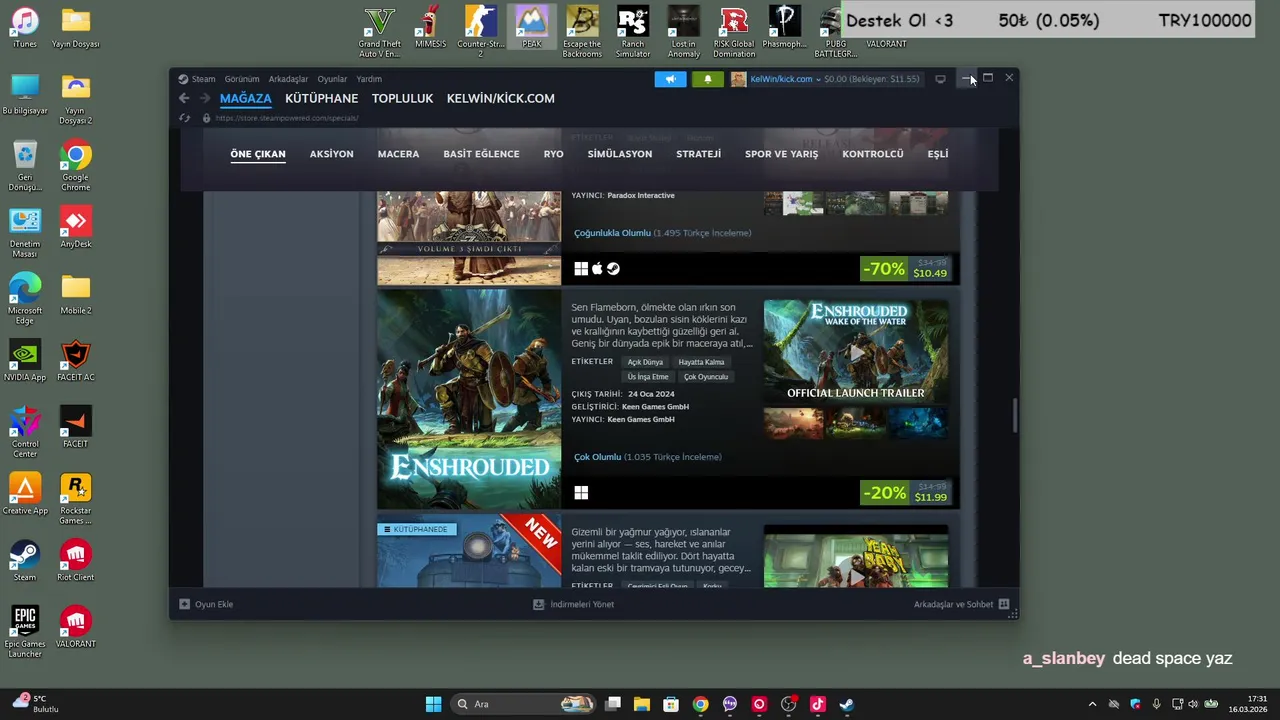Screen dimensions: 1280x720
Task: Play the Enshrouded Official Launch Trailer thumbnail
Action: [x=856, y=351]
